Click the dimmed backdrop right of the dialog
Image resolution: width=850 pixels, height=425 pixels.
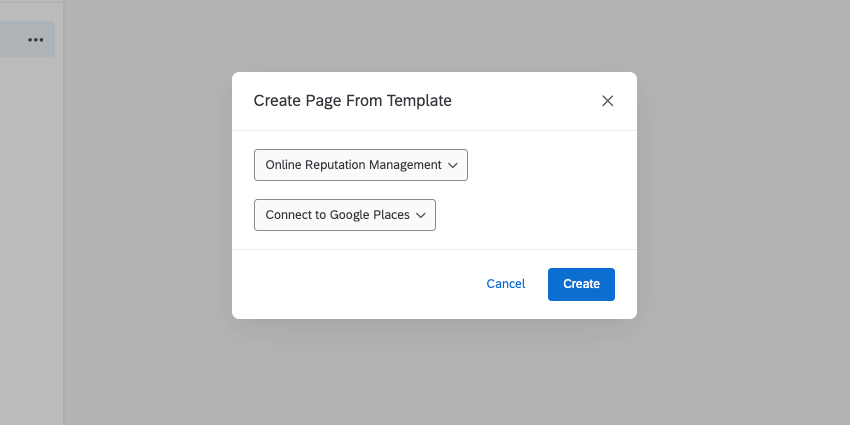point(740,200)
